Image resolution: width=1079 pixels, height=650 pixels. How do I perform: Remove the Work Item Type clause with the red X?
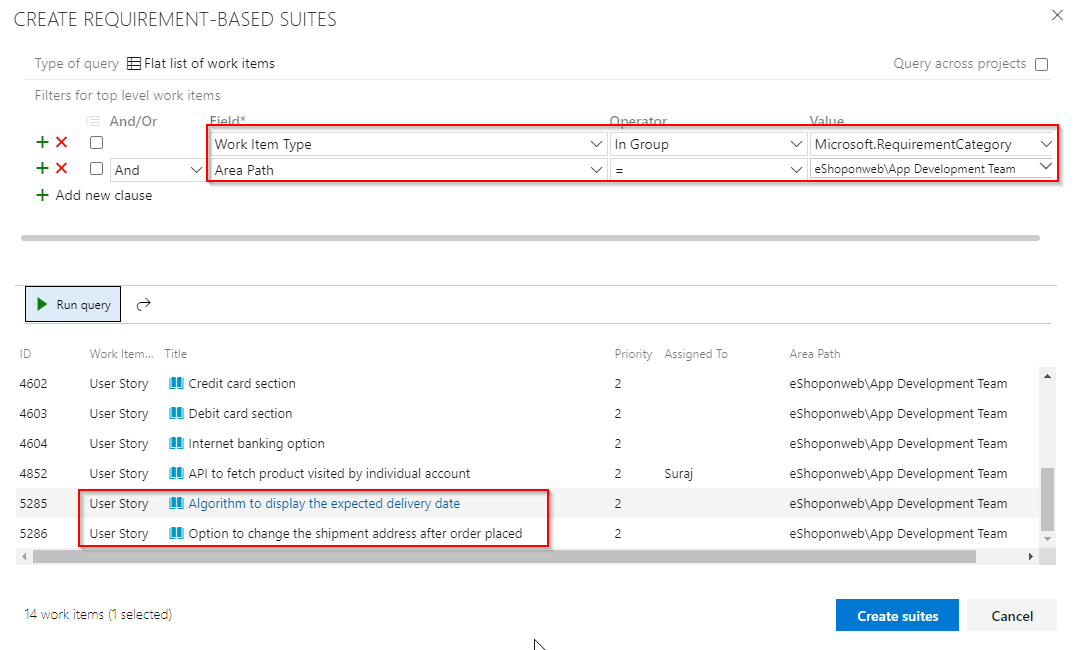tap(62, 142)
